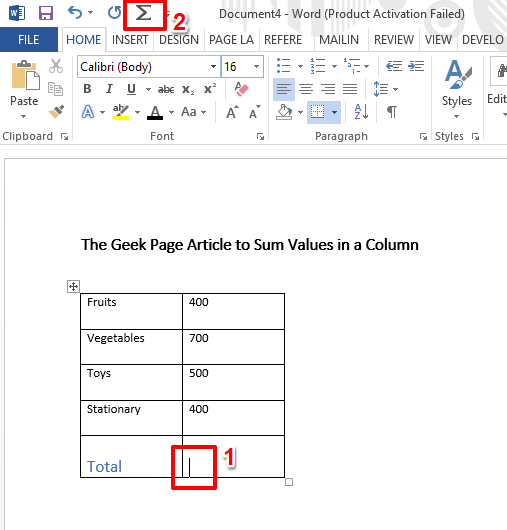Open highlight color dropdown arrow
The width and height of the screenshot is (507, 530).
click(x=137, y=112)
